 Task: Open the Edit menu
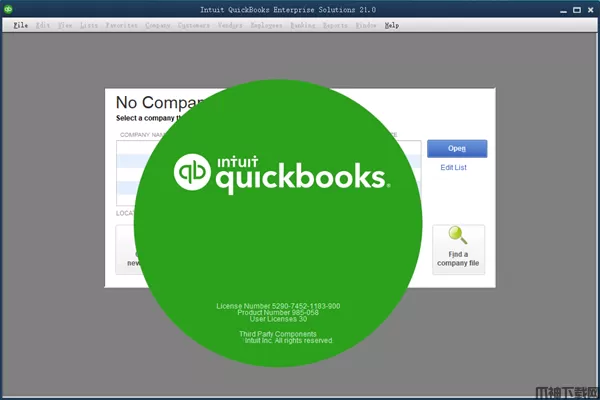click(x=43, y=25)
